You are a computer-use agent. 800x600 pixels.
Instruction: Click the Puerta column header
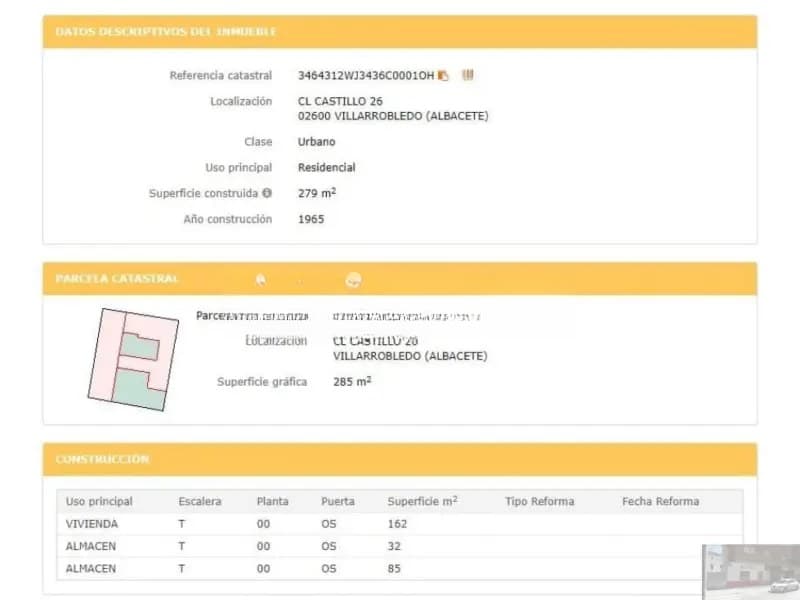coord(338,502)
